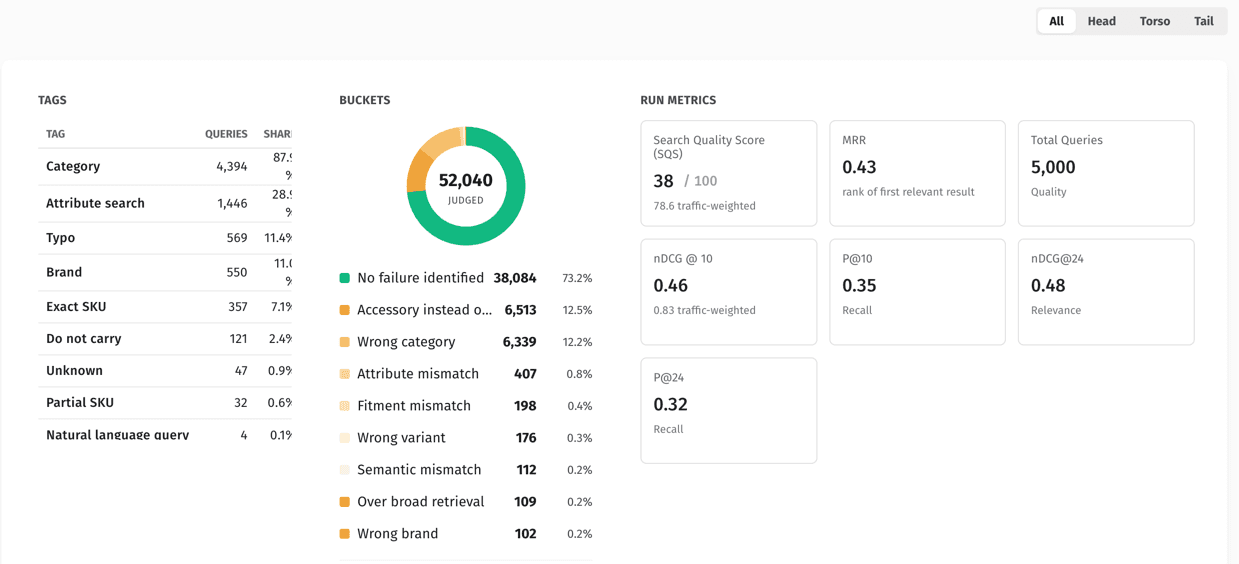Click the MRR metric card
1239x564 pixels.
click(x=917, y=173)
